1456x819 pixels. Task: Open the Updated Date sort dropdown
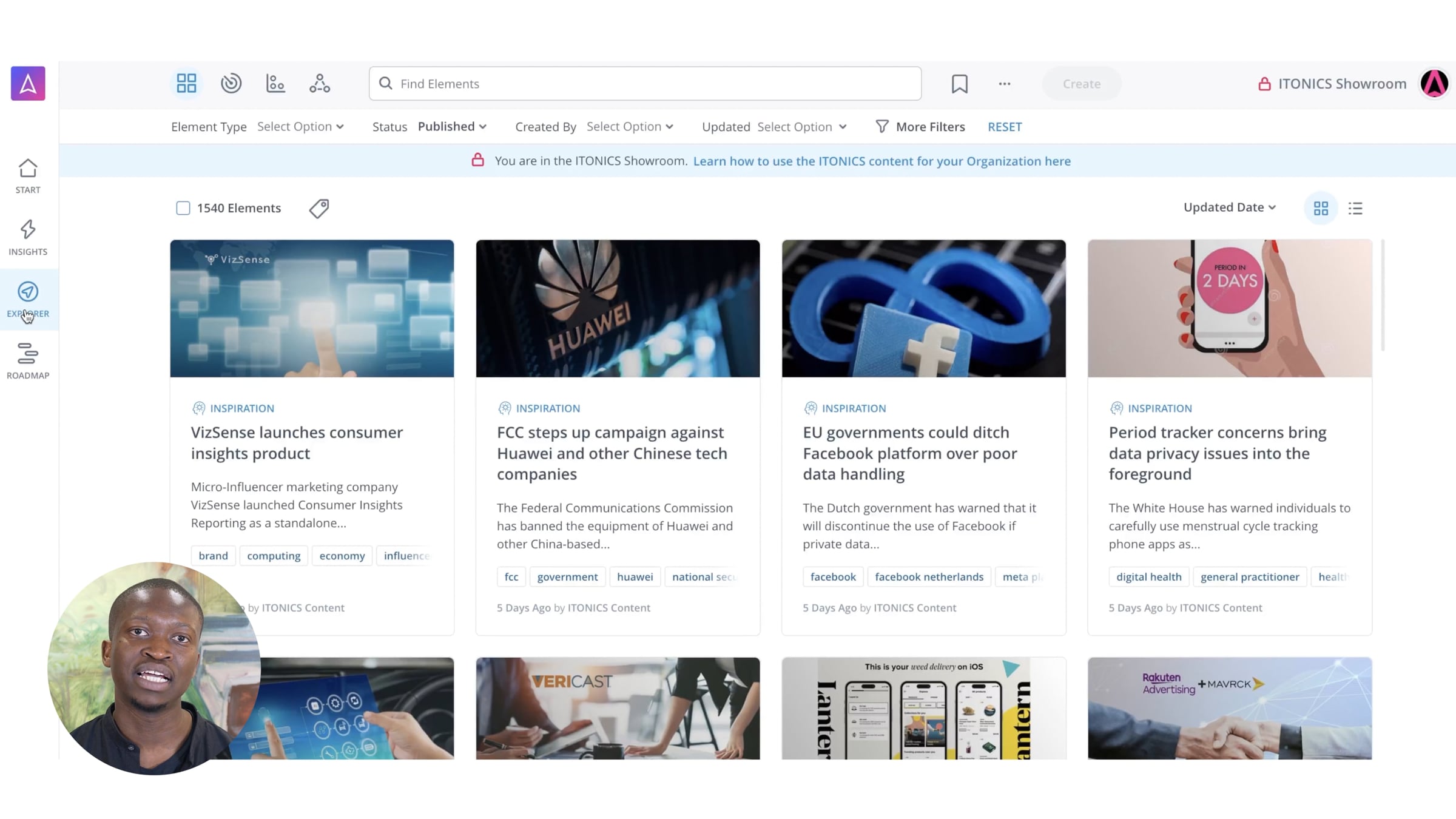click(x=1230, y=207)
